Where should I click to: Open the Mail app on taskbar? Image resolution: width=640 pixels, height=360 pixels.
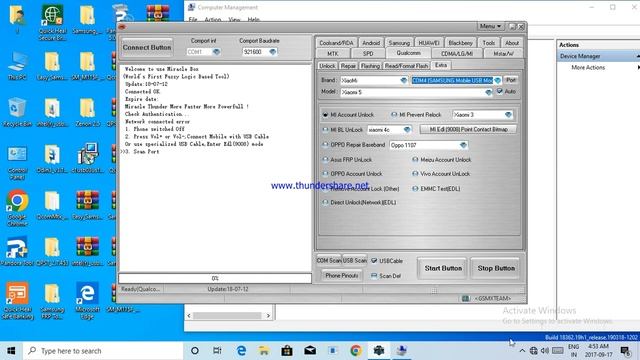point(310,351)
